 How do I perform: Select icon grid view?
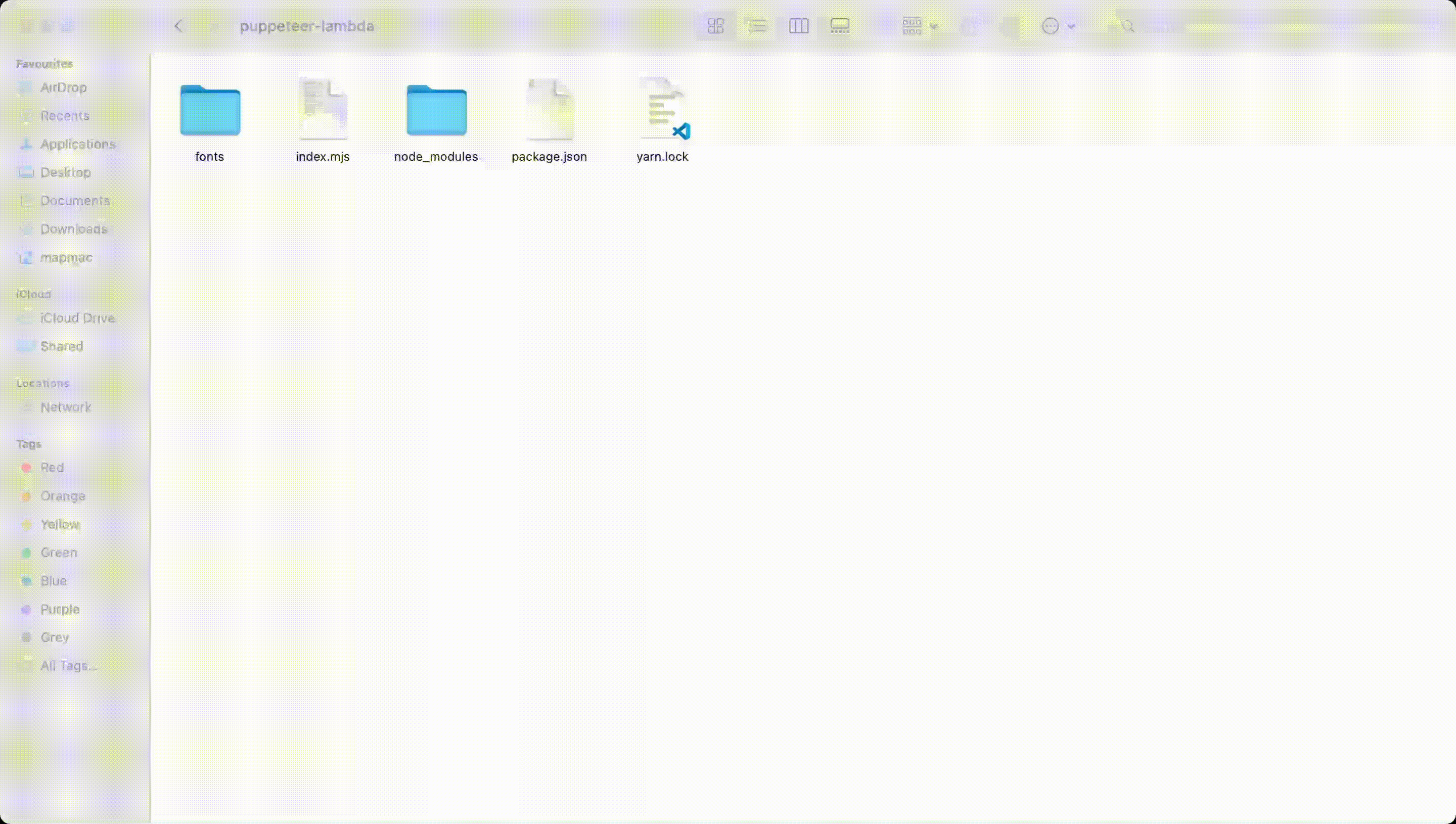click(716, 26)
